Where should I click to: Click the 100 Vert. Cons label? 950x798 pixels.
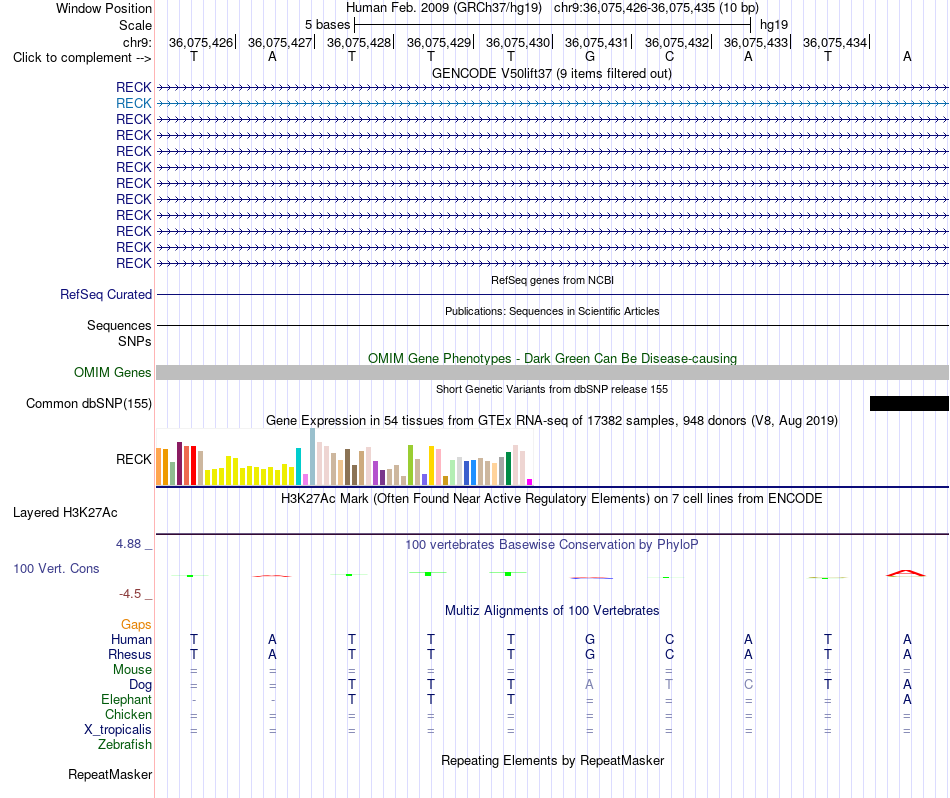(x=56, y=568)
